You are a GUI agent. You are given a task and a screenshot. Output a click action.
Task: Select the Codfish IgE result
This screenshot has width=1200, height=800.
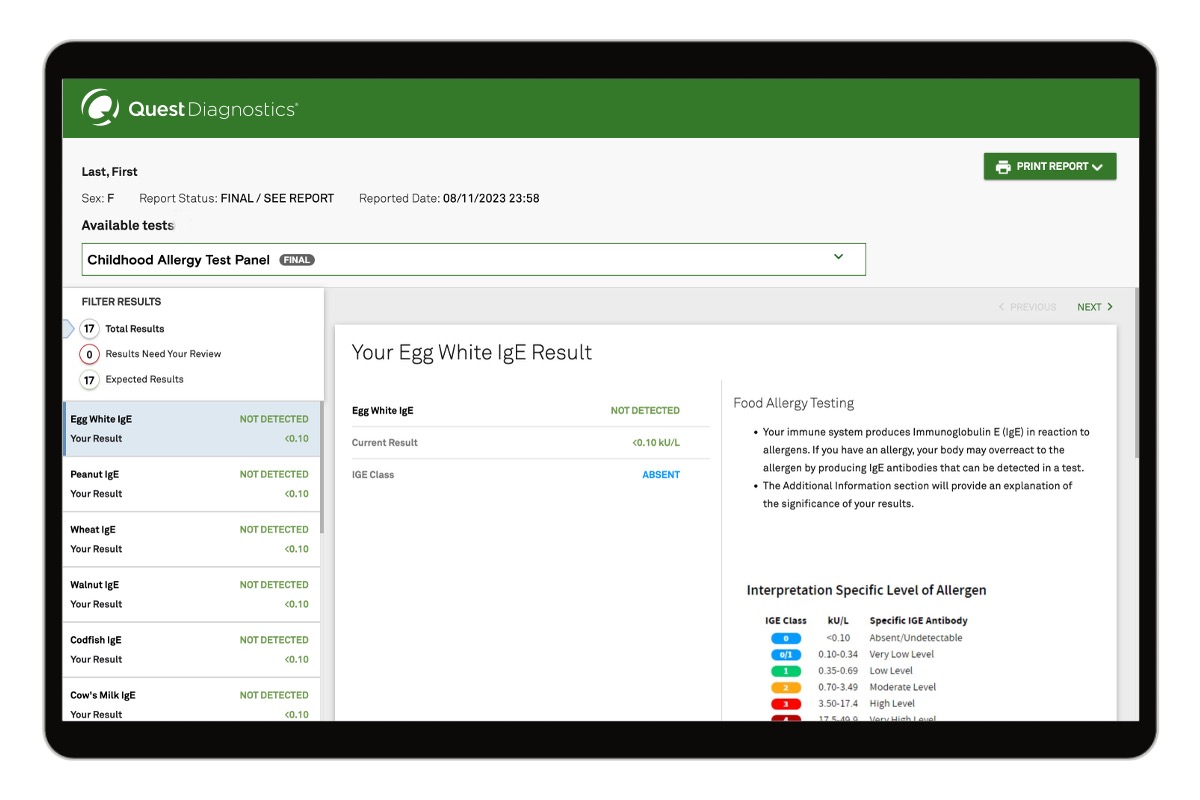point(190,649)
